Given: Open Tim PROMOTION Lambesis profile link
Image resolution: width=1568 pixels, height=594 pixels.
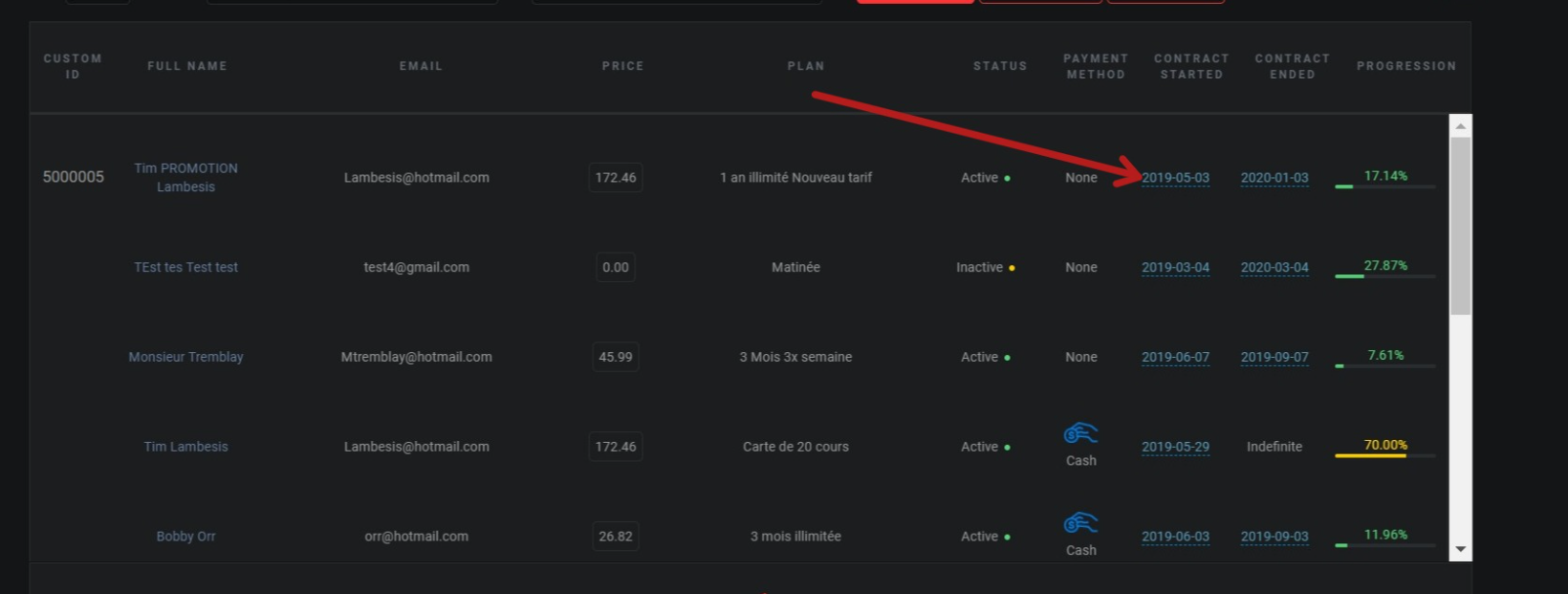Looking at the screenshot, I should click(185, 177).
